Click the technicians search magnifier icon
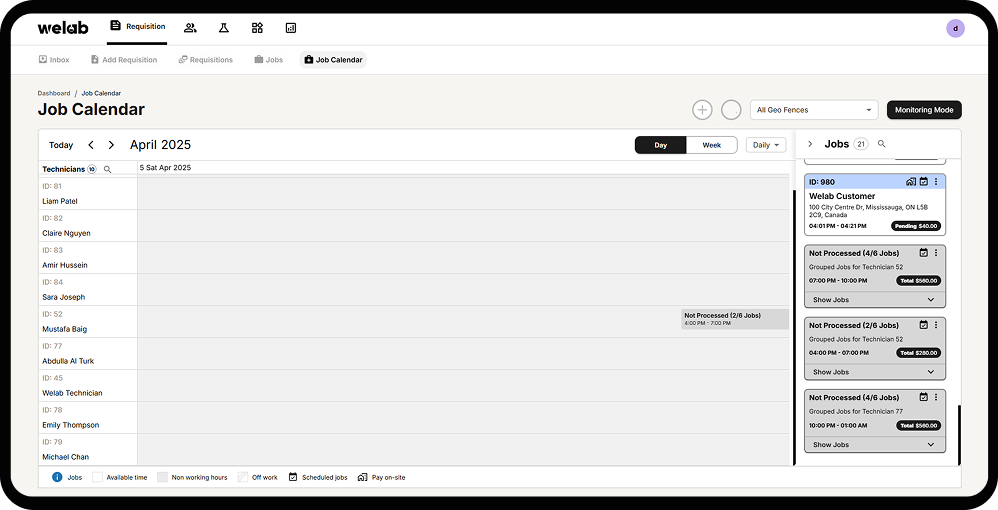998x510 pixels. [108, 169]
